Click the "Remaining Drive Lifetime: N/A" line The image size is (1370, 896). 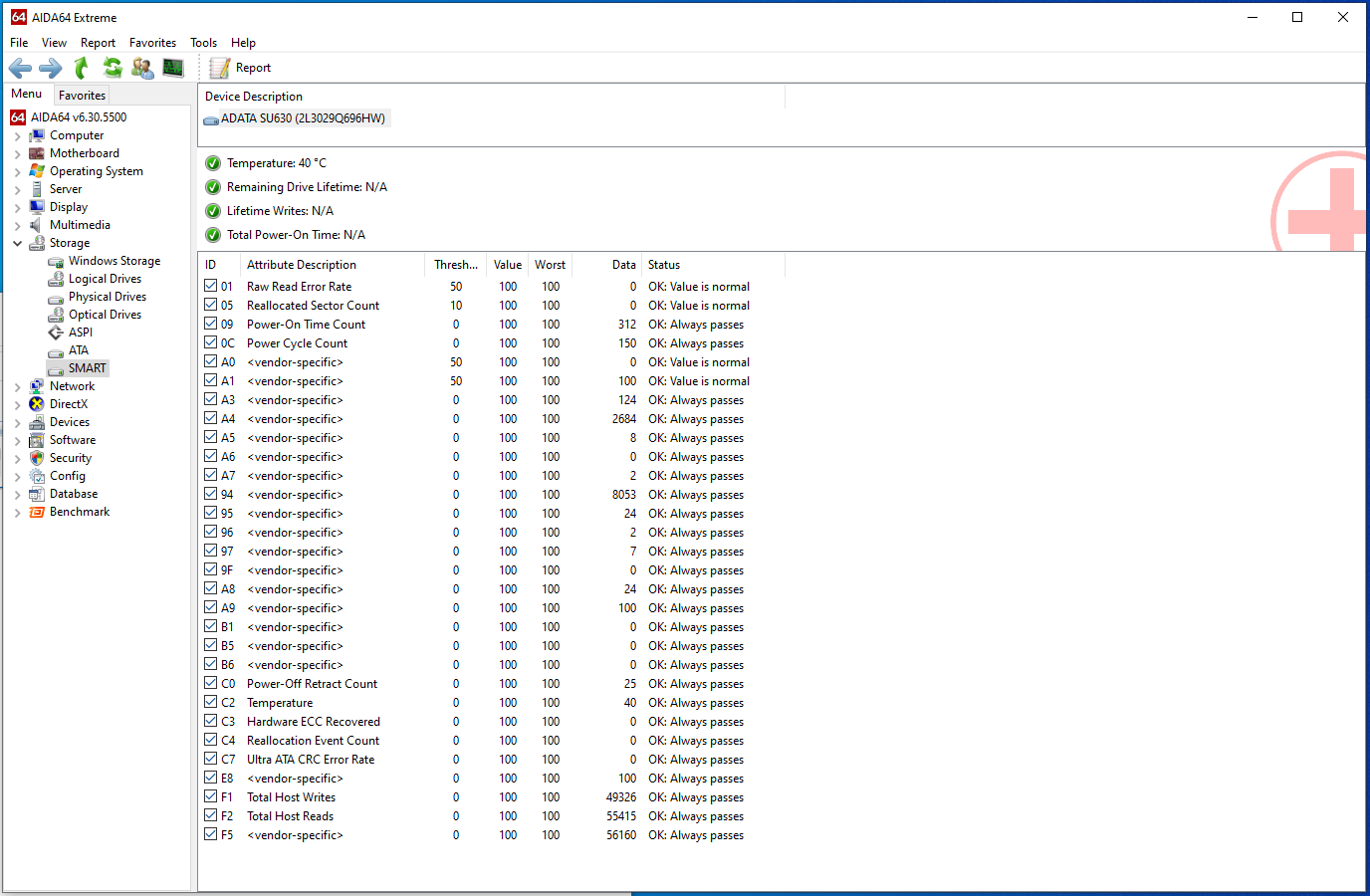[307, 187]
